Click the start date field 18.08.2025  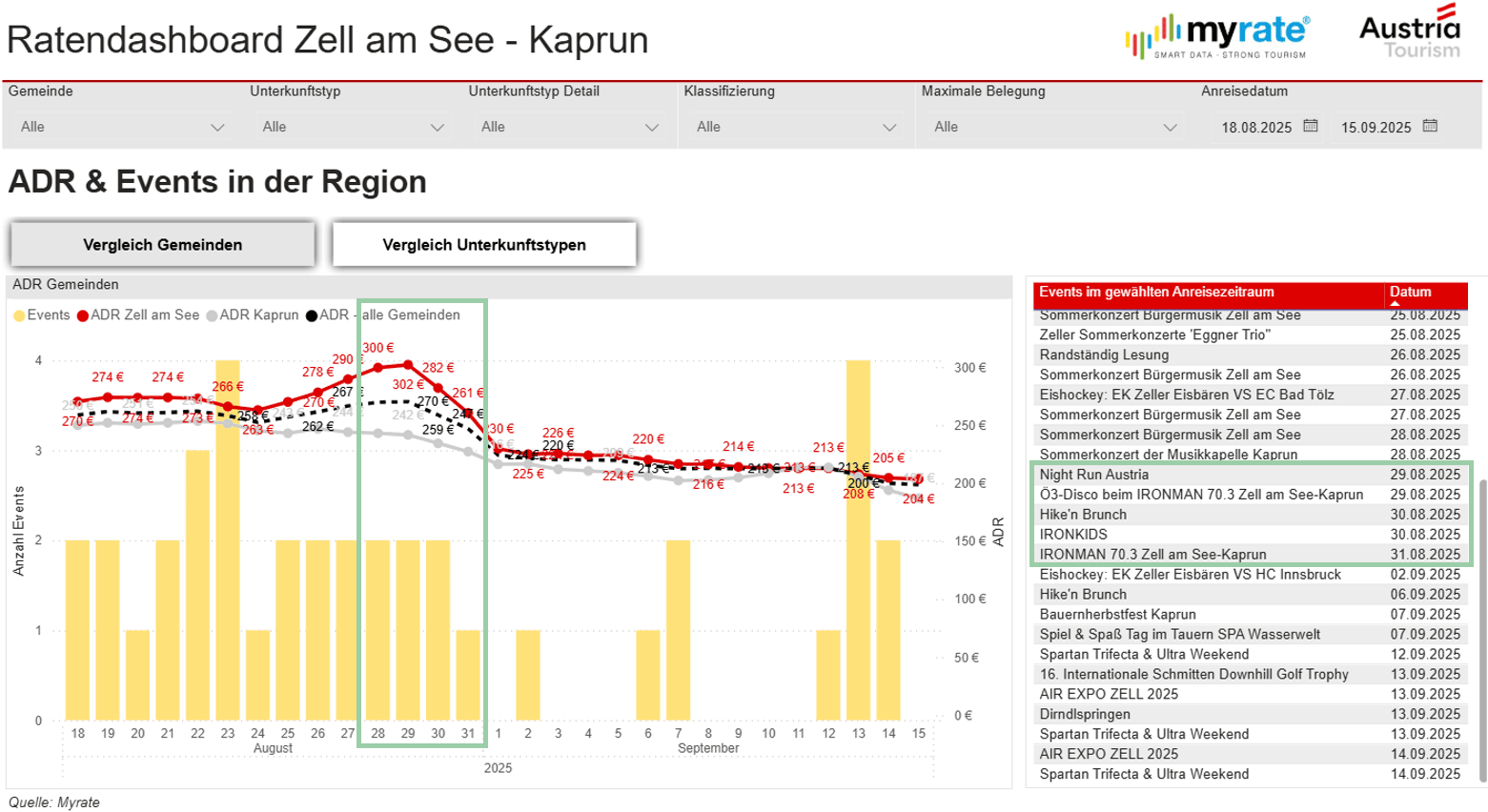(1255, 128)
